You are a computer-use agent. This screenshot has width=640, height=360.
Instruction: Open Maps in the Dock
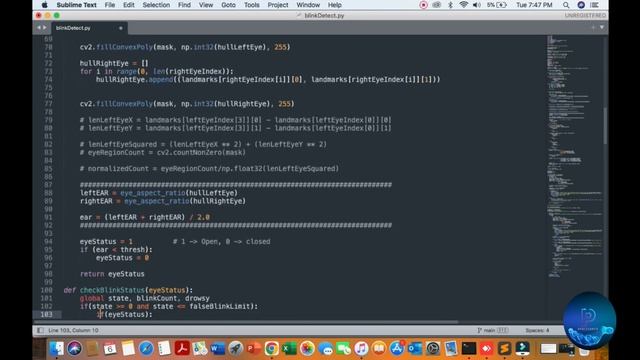click(x=200, y=349)
